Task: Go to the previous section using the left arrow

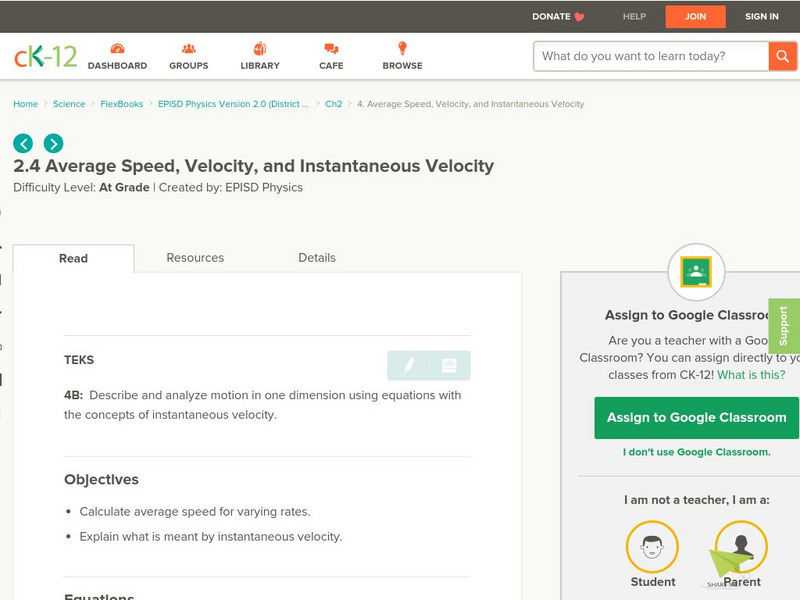Action: click(21, 143)
